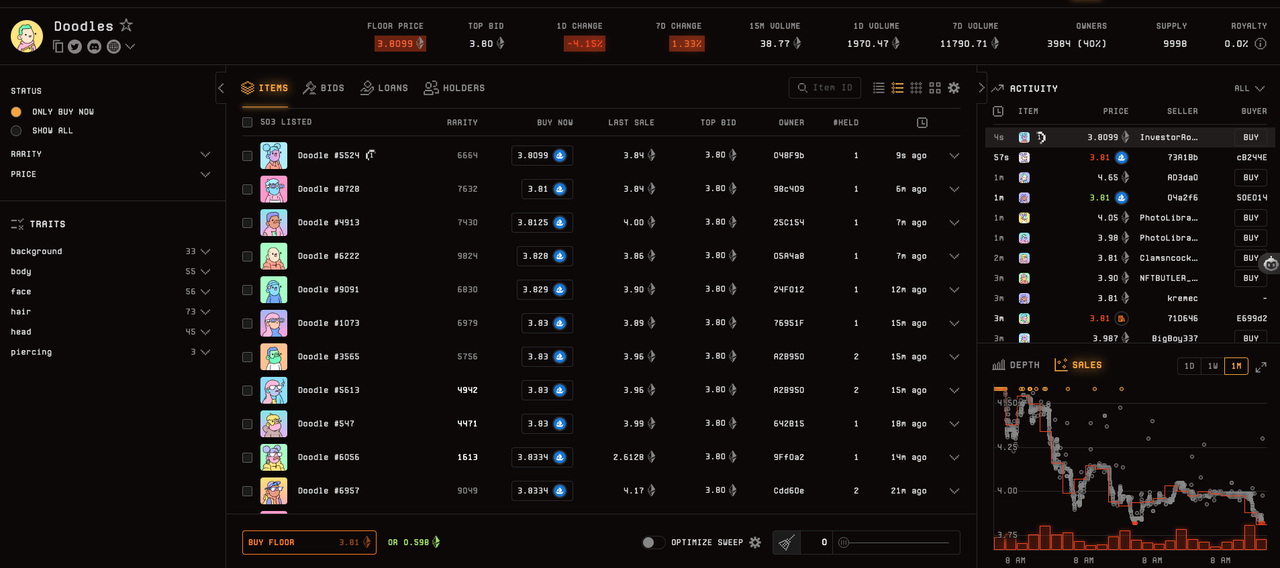Open the list settings gear icon

tap(954, 88)
